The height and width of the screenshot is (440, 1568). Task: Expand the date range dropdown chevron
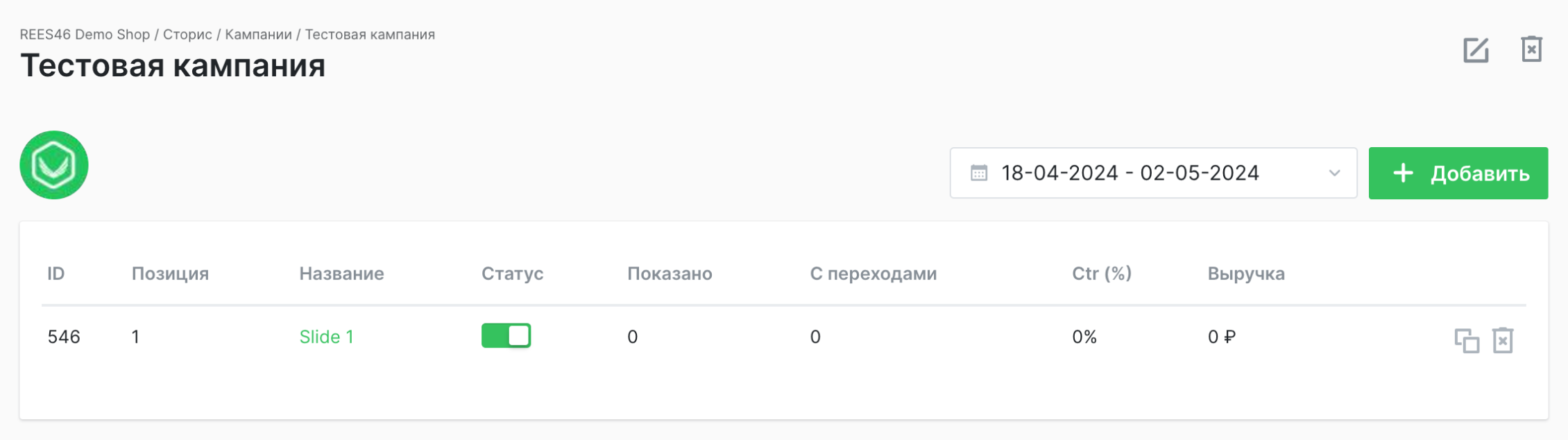pyautogui.click(x=1336, y=174)
